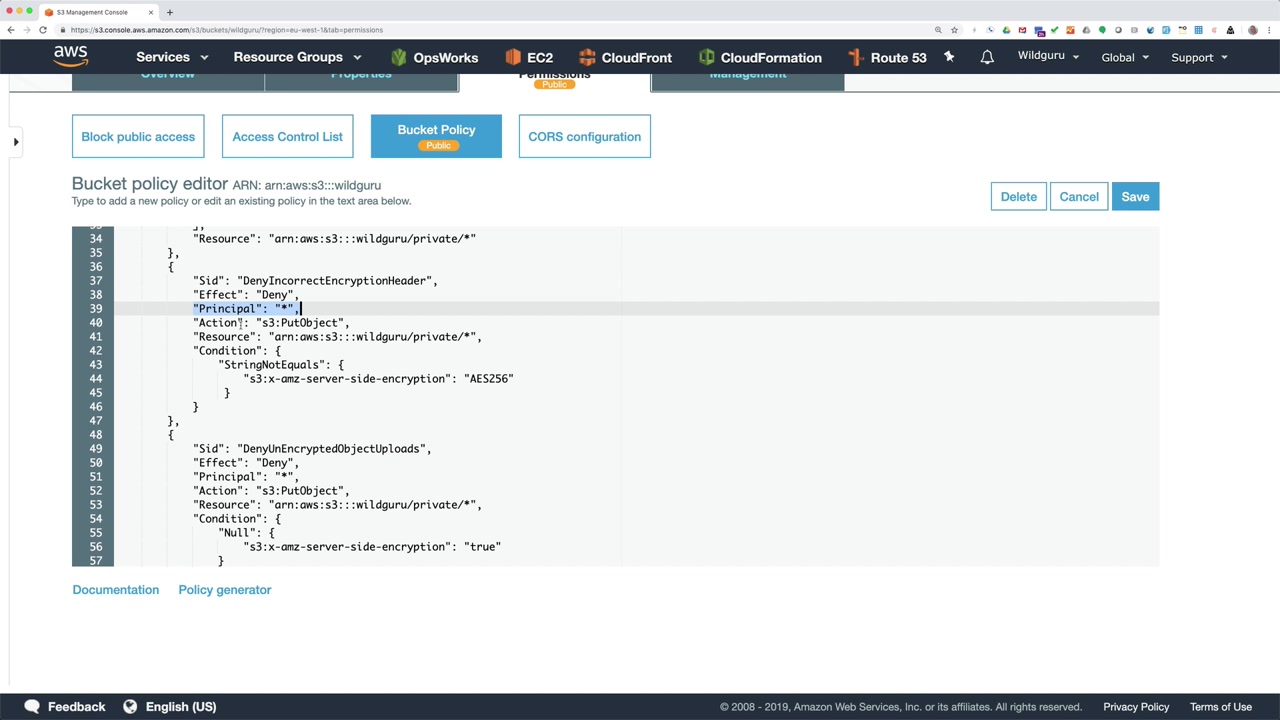
Task: Select the Bucket Policy section
Action: coord(436,136)
